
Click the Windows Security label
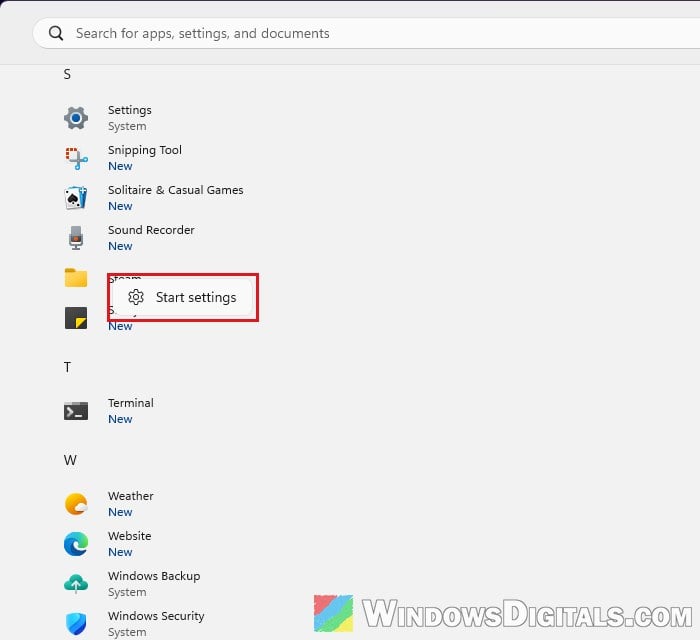click(156, 616)
